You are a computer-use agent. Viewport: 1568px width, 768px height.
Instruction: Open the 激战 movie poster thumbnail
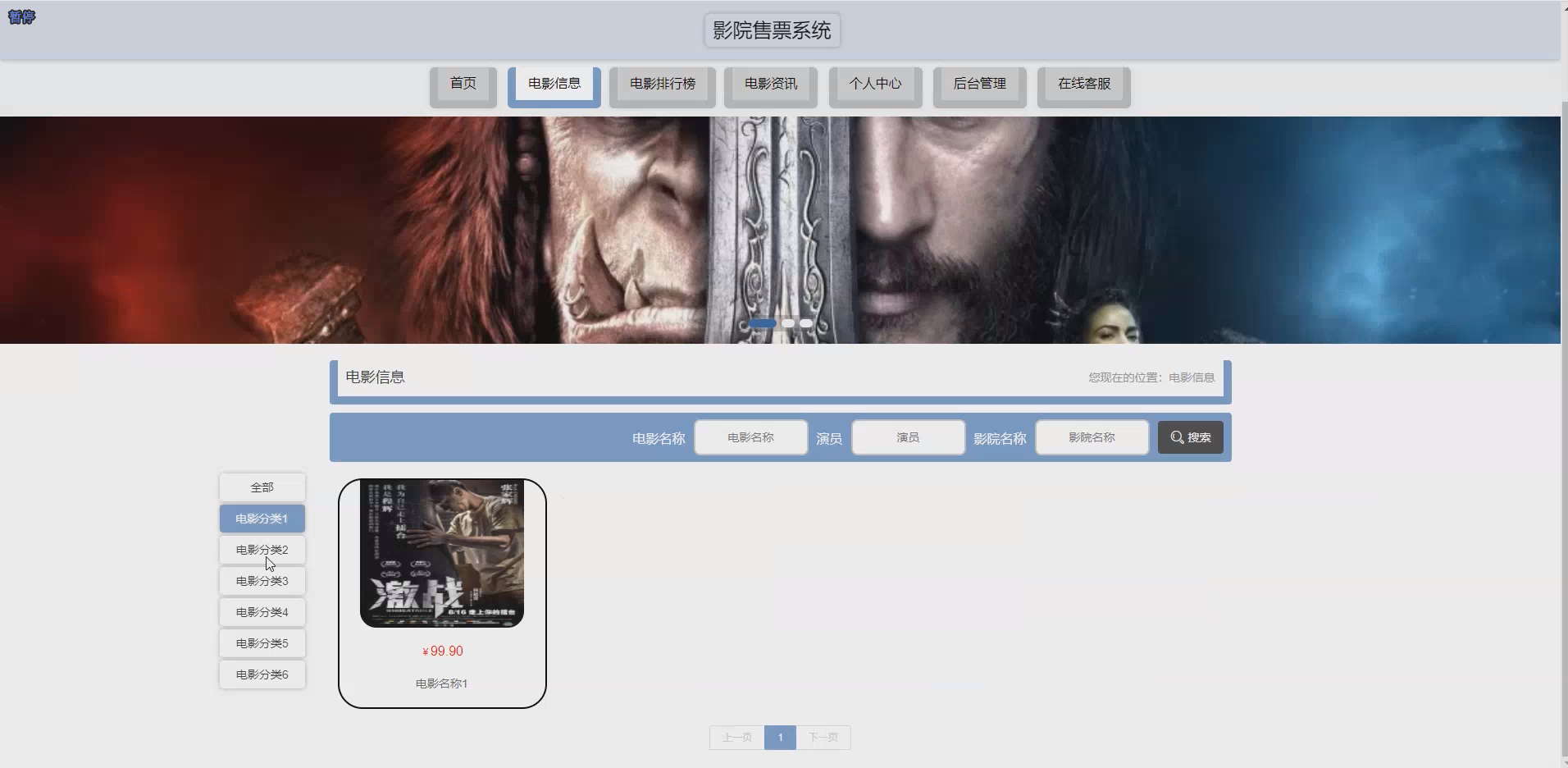click(x=442, y=554)
